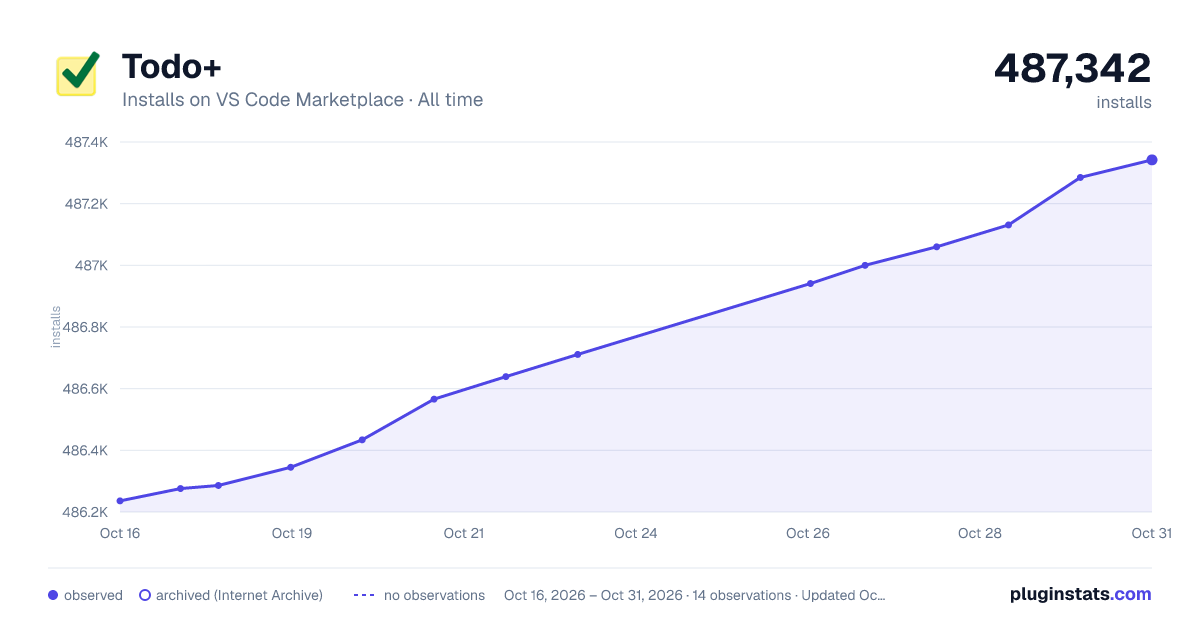1200x630 pixels.
Task: Click the 'no observations' legend label
Action: [x=434, y=595]
